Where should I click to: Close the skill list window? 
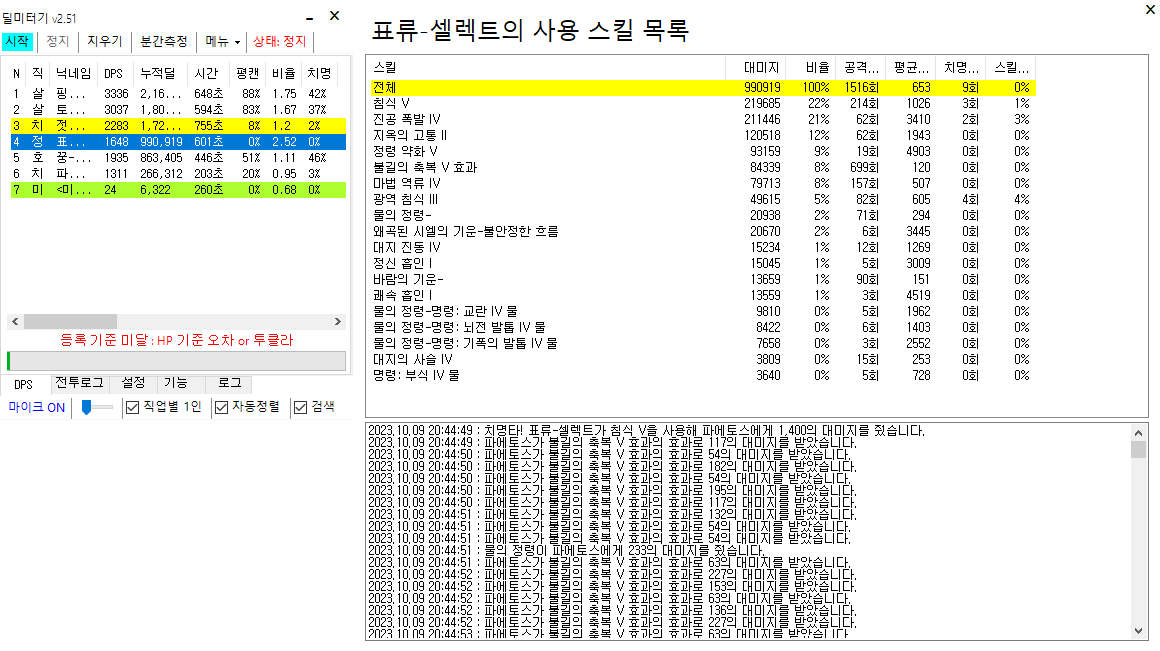coord(1150,10)
